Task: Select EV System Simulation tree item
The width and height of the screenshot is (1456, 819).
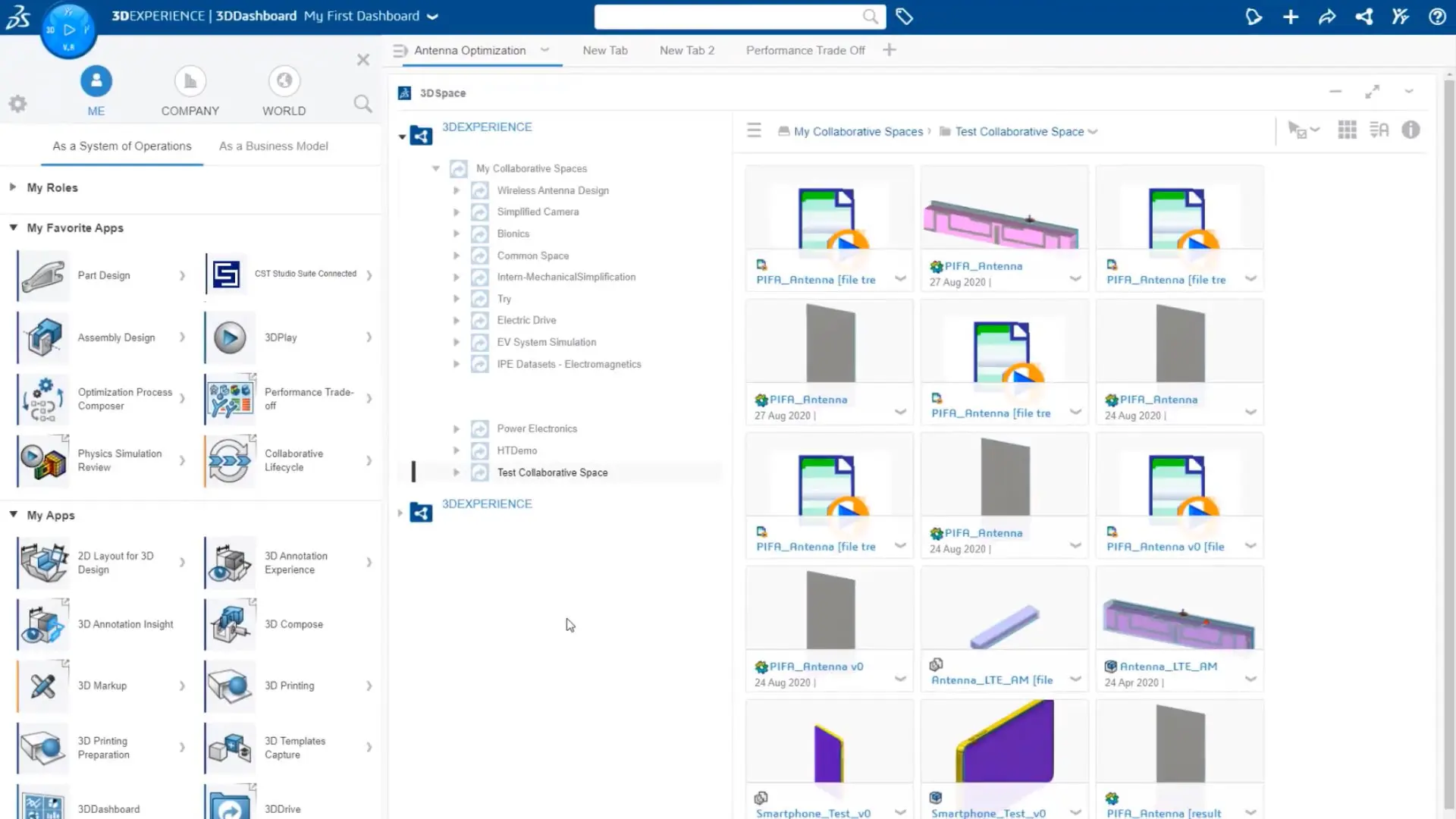Action: [546, 342]
